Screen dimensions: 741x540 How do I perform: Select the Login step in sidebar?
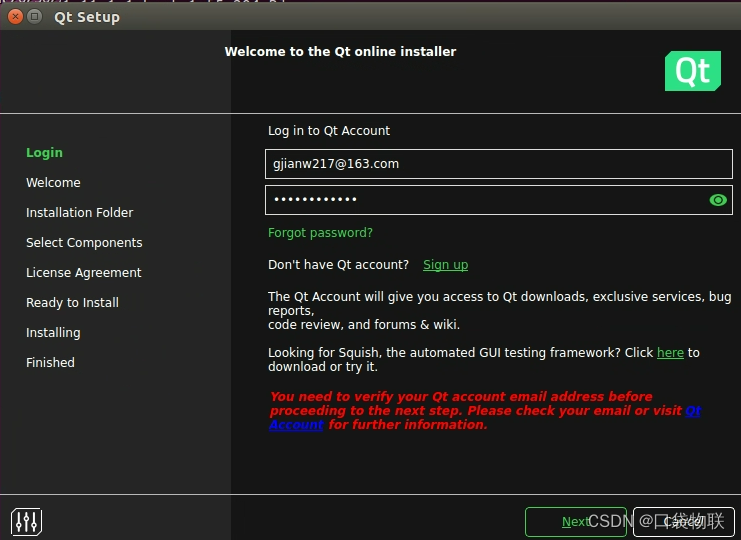[x=44, y=153]
